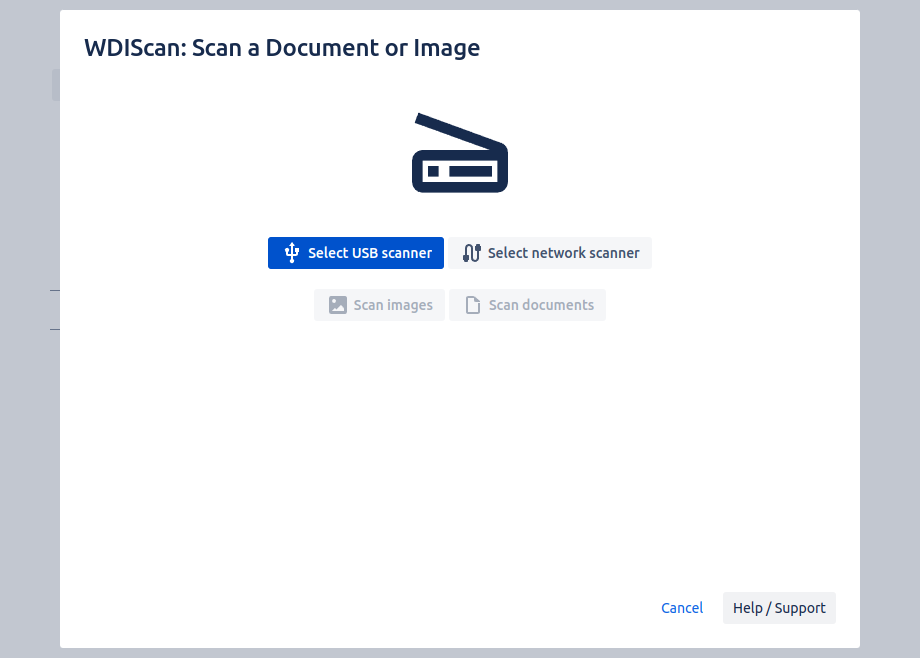Click the "Scan images" label text
Image resolution: width=920 pixels, height=658 pixels.
393,305
